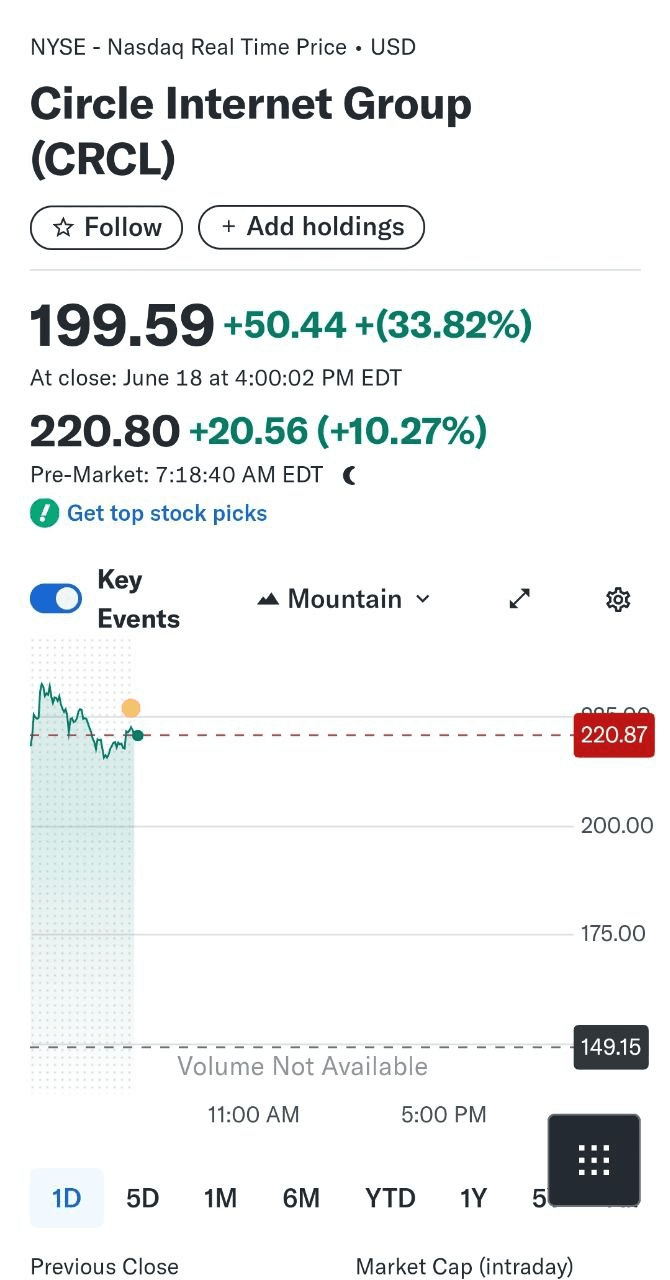
Task: Switch to YTD chart range
Action: tap(390, 1198)
